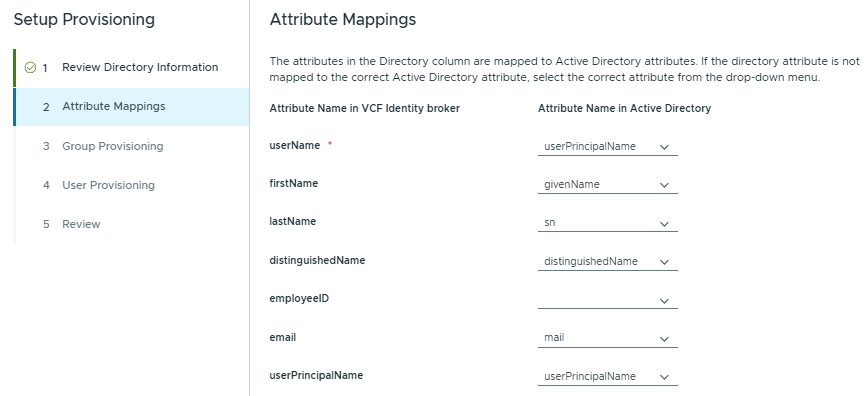Image resolution: width=864 pixels, height=396 pixels.
Task: Click the chevron arrow beside sn
Action: click(664, 224)
